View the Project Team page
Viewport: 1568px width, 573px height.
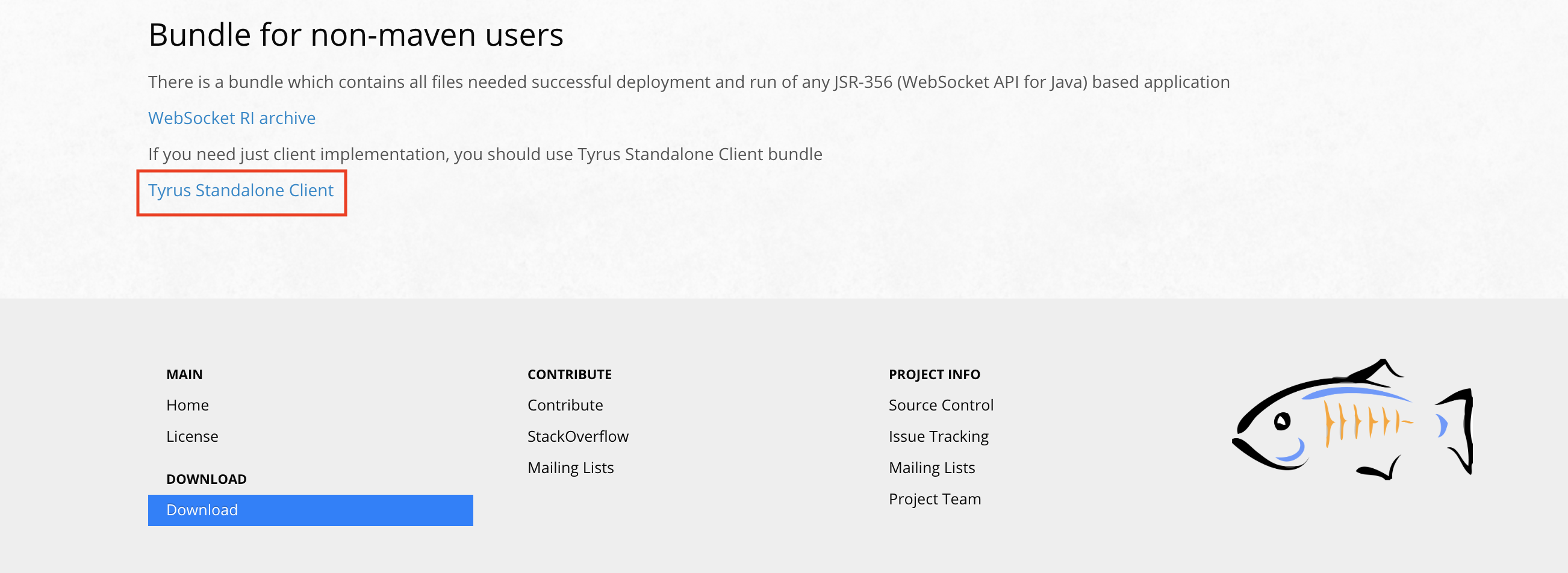pos(935,500)
